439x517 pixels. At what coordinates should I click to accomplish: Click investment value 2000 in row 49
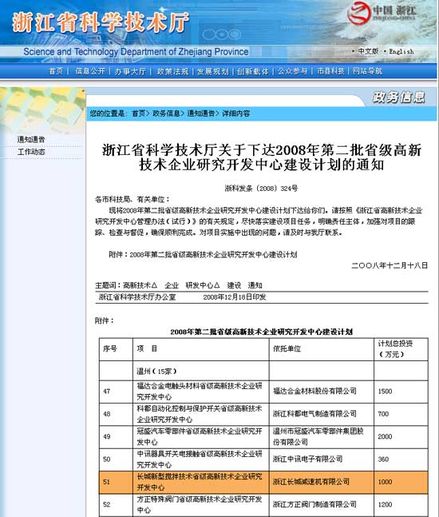coord(385,436)
